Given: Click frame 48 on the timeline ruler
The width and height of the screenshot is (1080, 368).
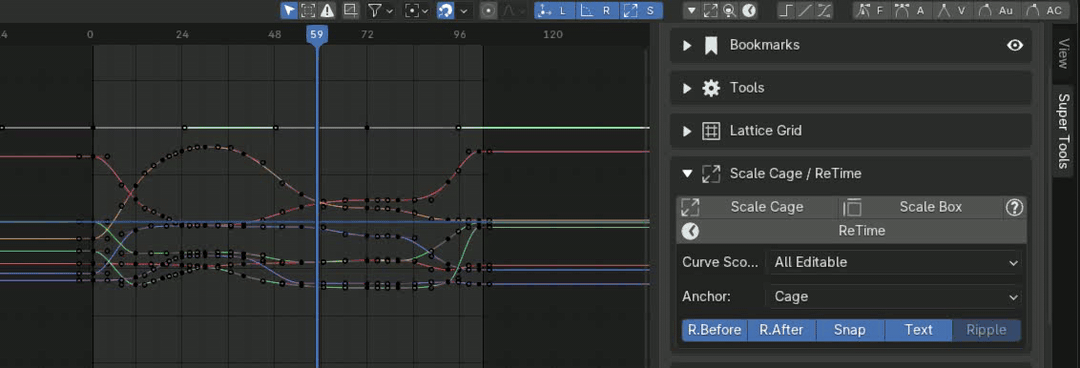Looking at the screenshot, I should [274, 34].
